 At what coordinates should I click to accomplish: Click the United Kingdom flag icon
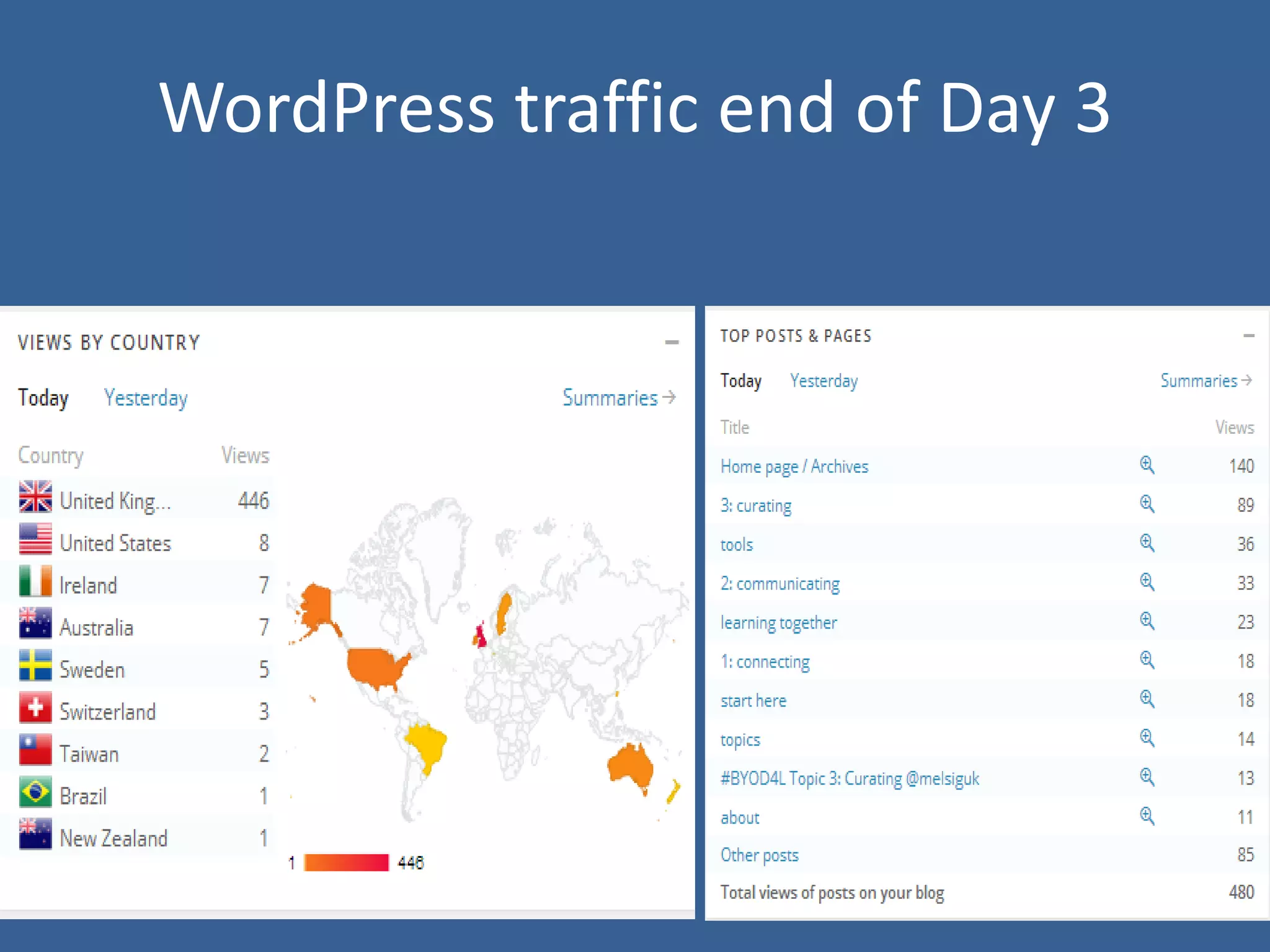click(35, 496)
